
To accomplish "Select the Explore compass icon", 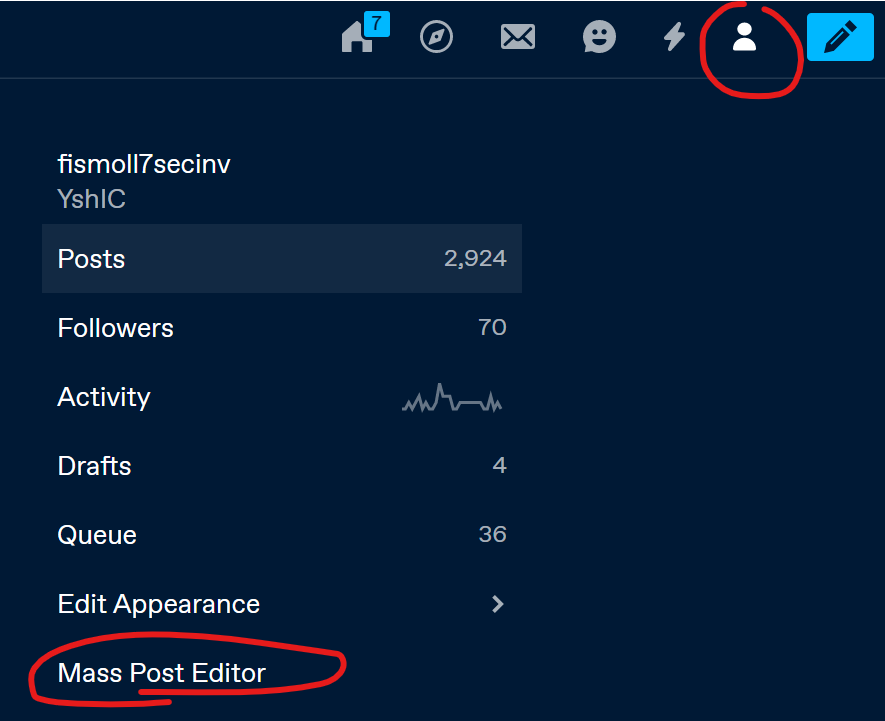I will [436, 37].
